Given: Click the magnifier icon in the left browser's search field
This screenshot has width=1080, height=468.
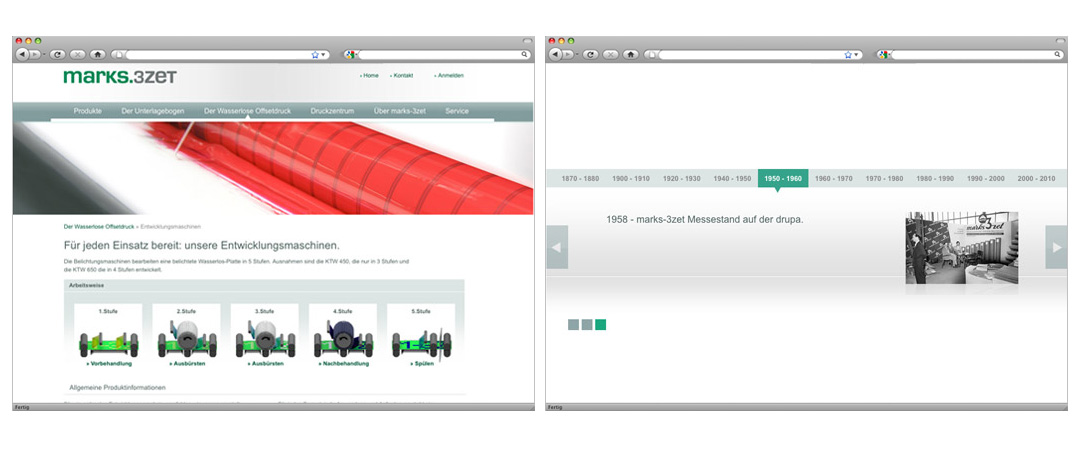Looking at the screenshot, I should [524, 54].
